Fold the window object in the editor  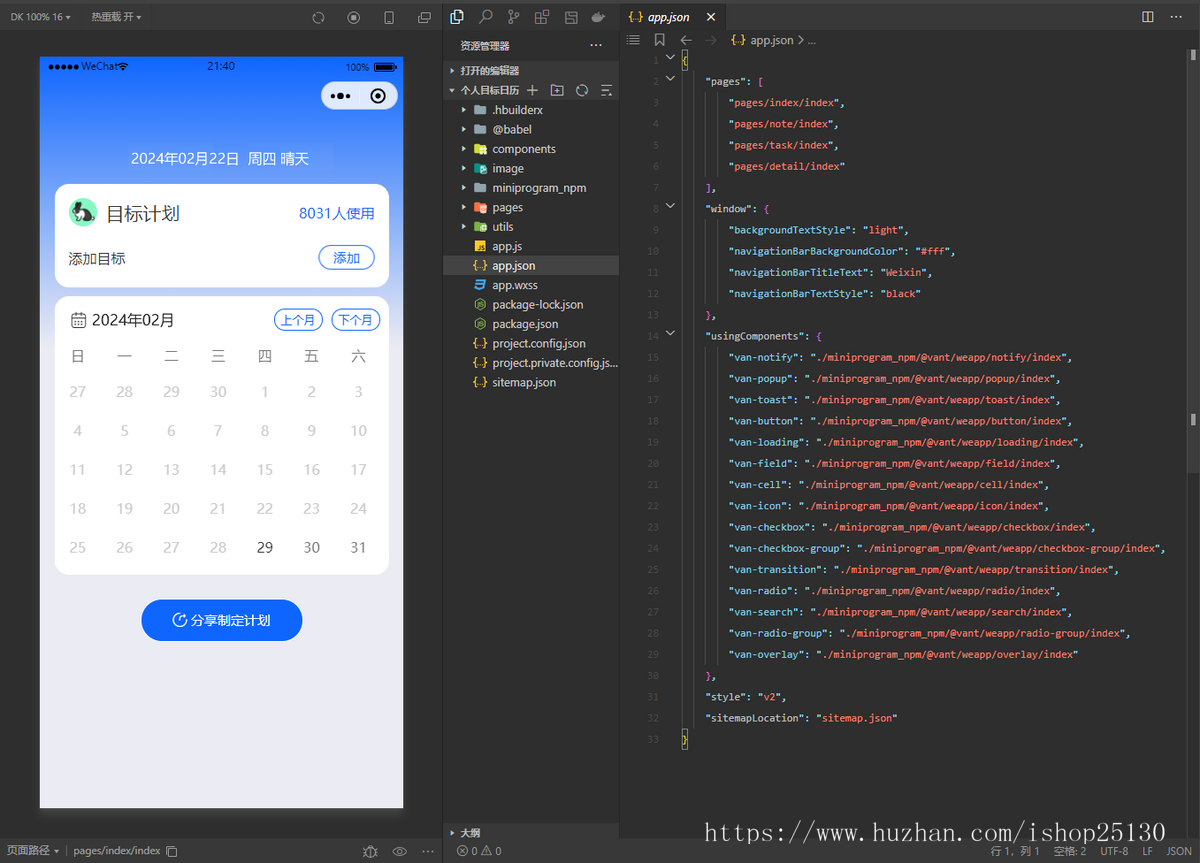pos(670,208)
